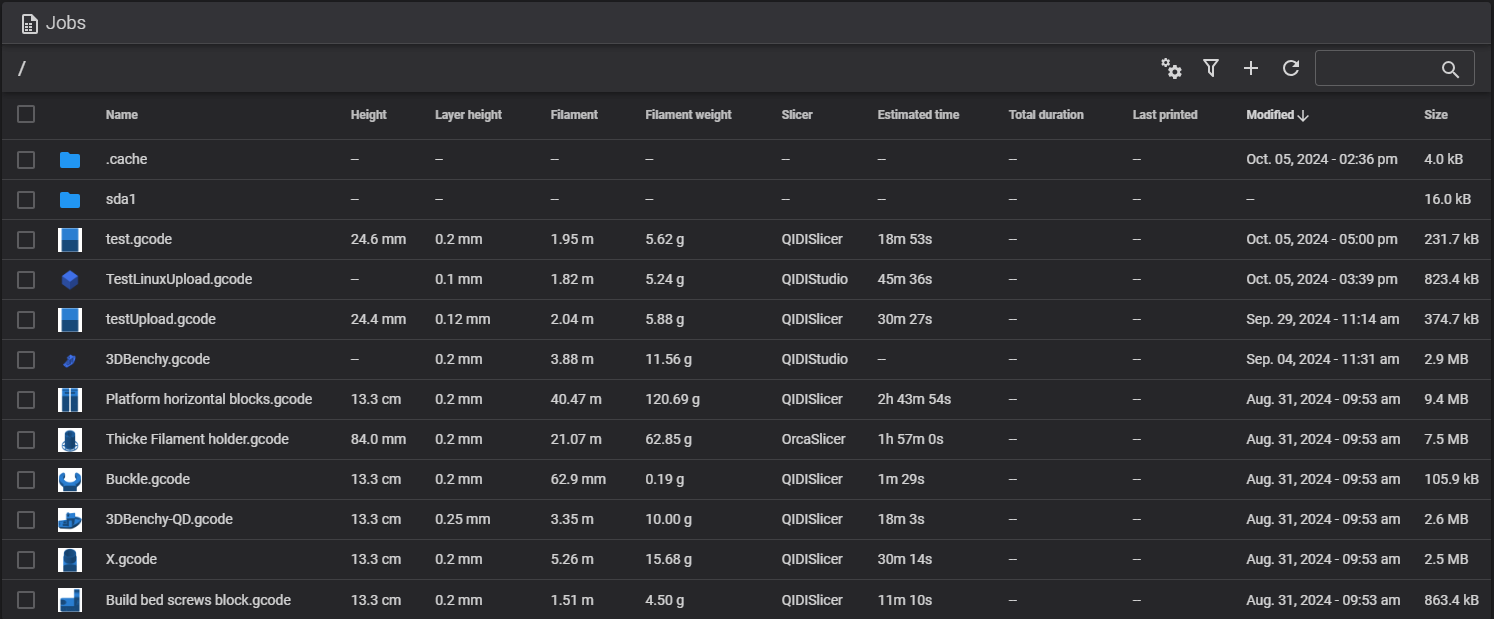Refresh the jobs file list
The width and height of the screenshot is (1494, 619).
tap(1291, 68)
